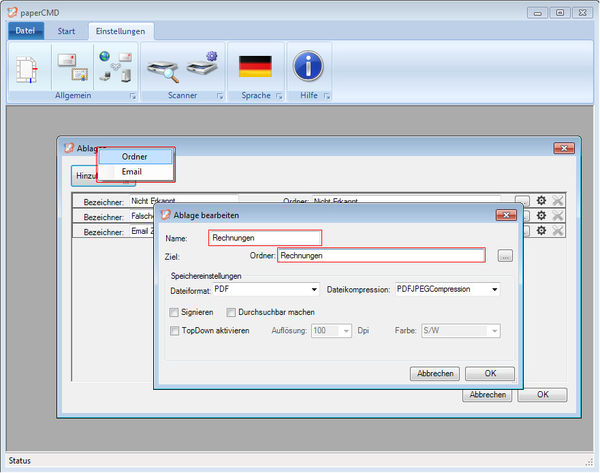The height and width of the screenshot is (473, 600).
Task: Expand Allgemein group dialog launcher
Action: [132, 96]
